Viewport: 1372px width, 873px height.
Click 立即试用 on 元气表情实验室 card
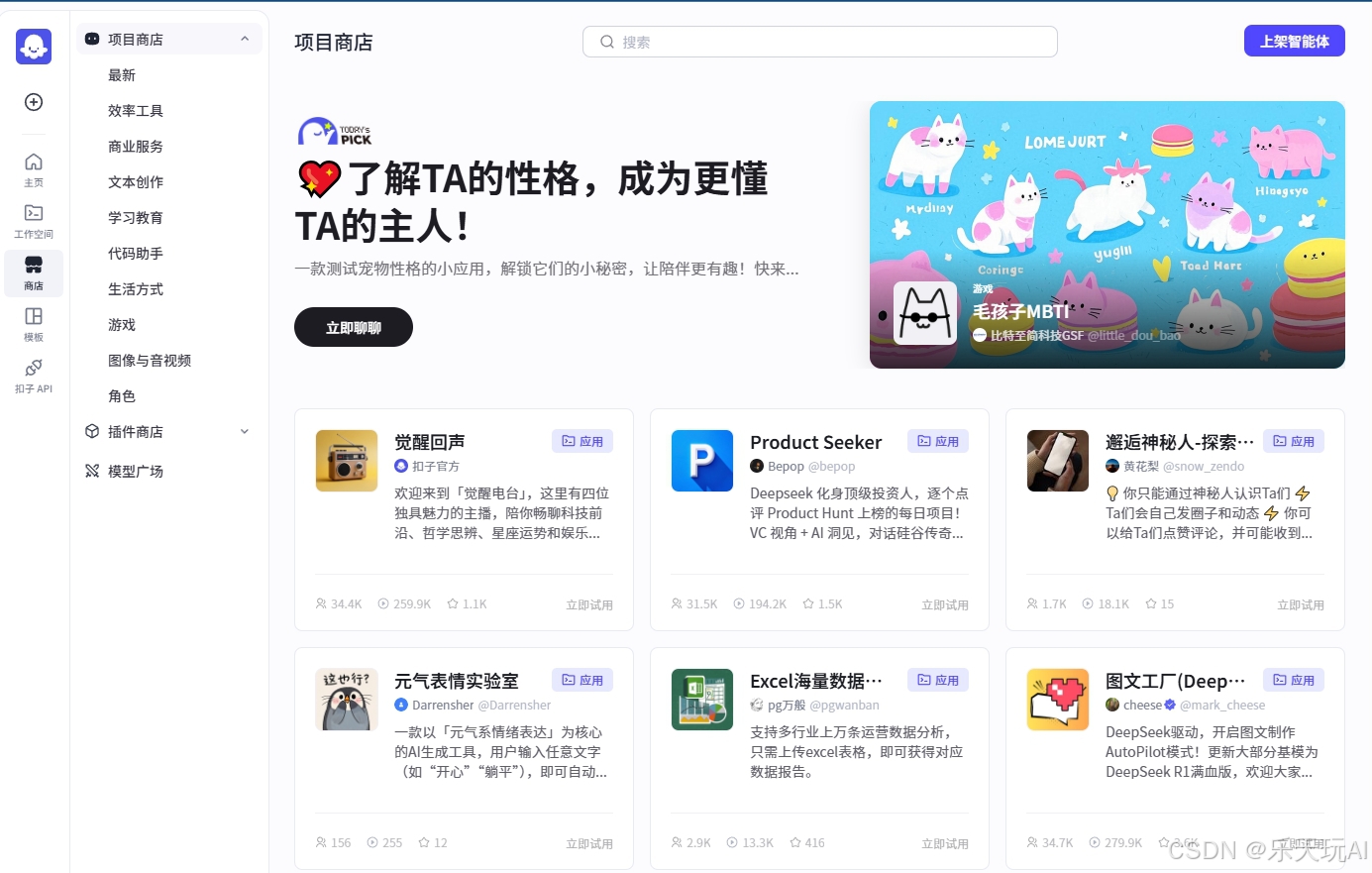click(589, 843)
